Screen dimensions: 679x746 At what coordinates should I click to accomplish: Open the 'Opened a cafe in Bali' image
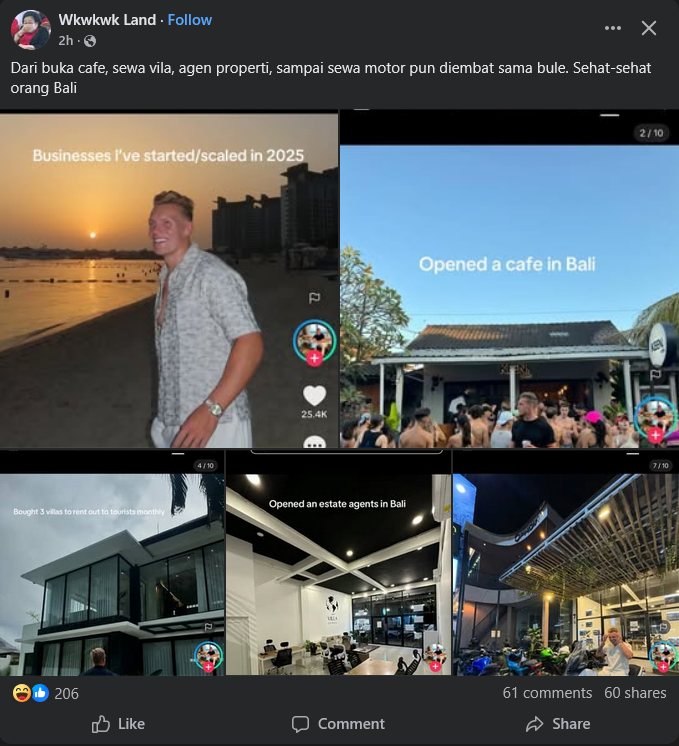tap(510, 280)
